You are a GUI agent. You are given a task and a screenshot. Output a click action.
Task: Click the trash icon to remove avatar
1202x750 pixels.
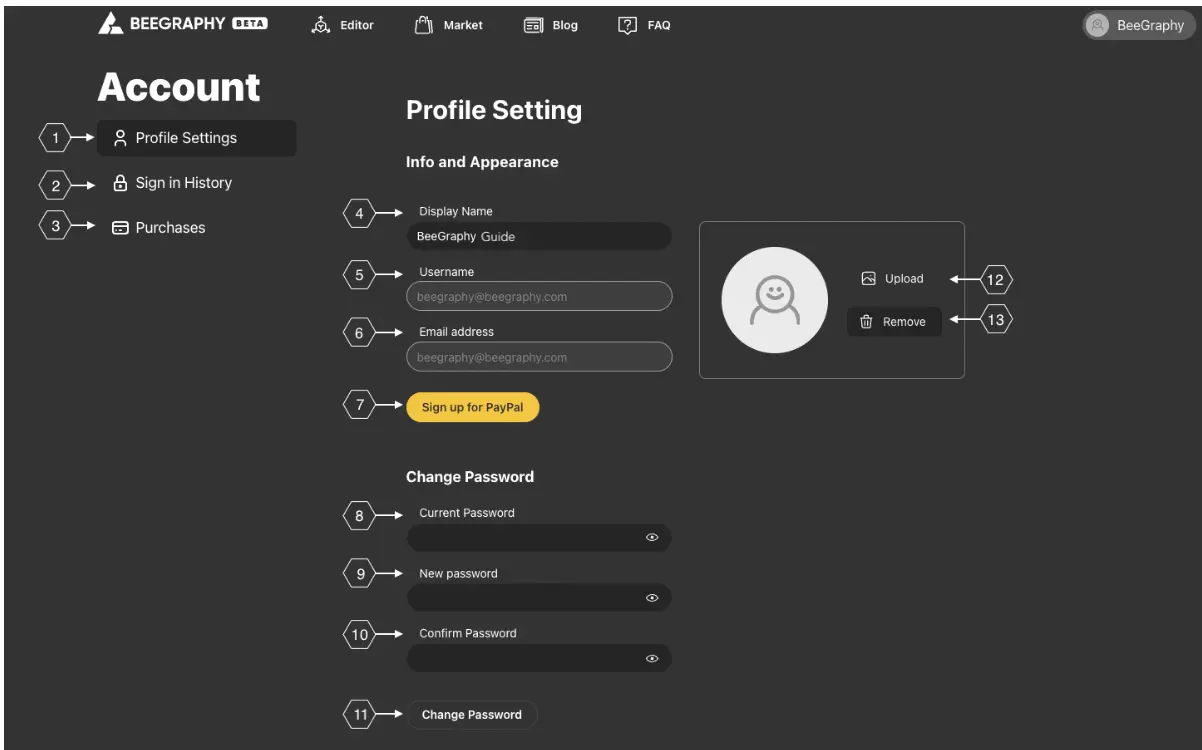click(x=866, y=321)
